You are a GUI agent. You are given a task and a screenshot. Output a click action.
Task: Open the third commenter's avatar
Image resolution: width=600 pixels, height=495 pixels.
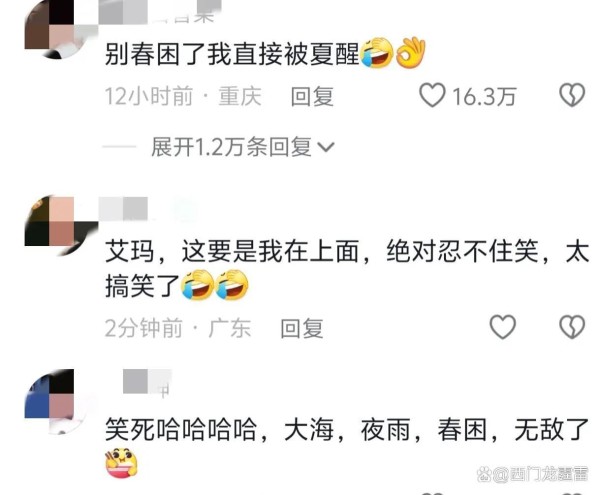coord(57,402)
